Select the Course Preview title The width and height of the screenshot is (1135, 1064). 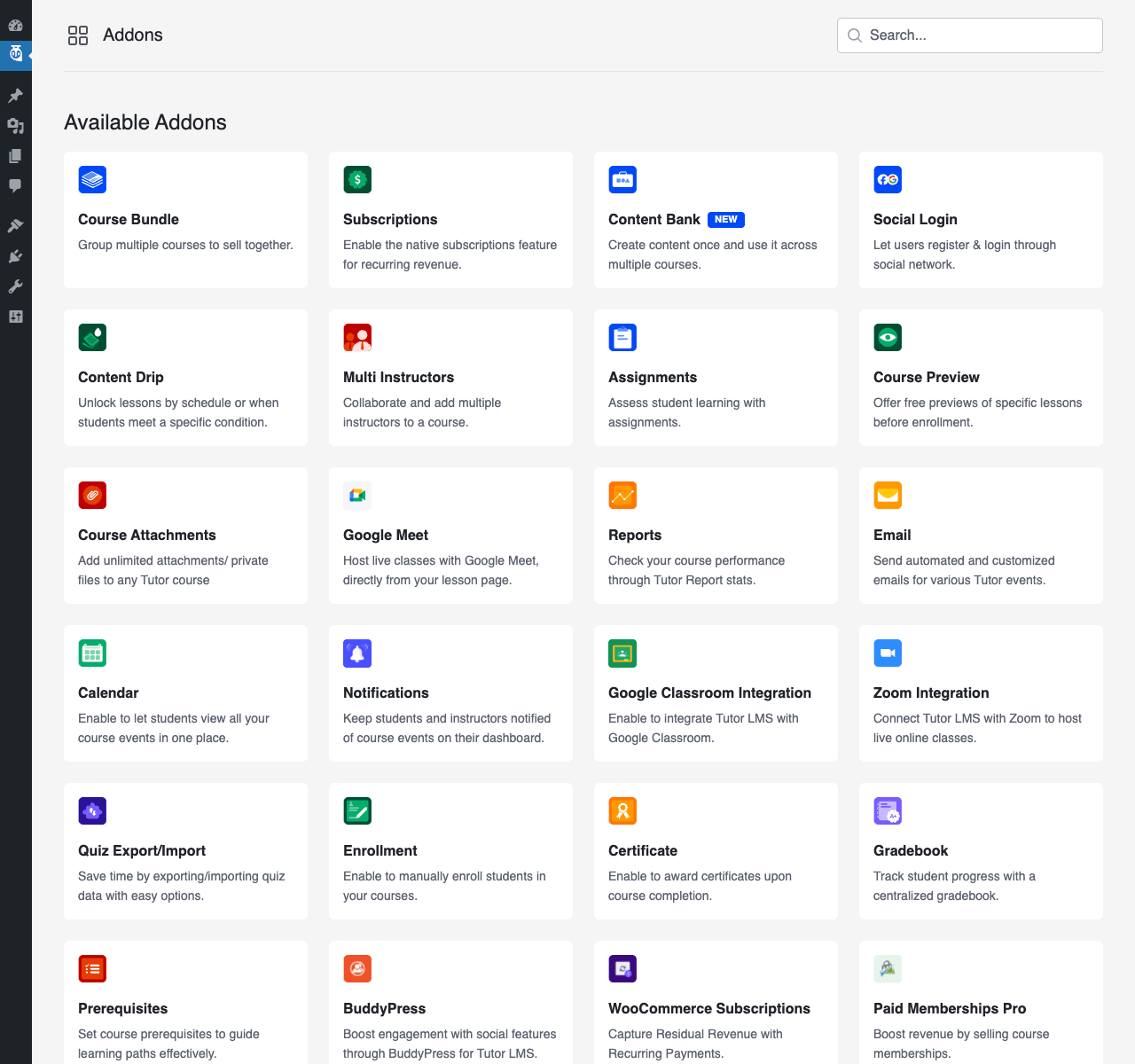(x=927, y=377)
